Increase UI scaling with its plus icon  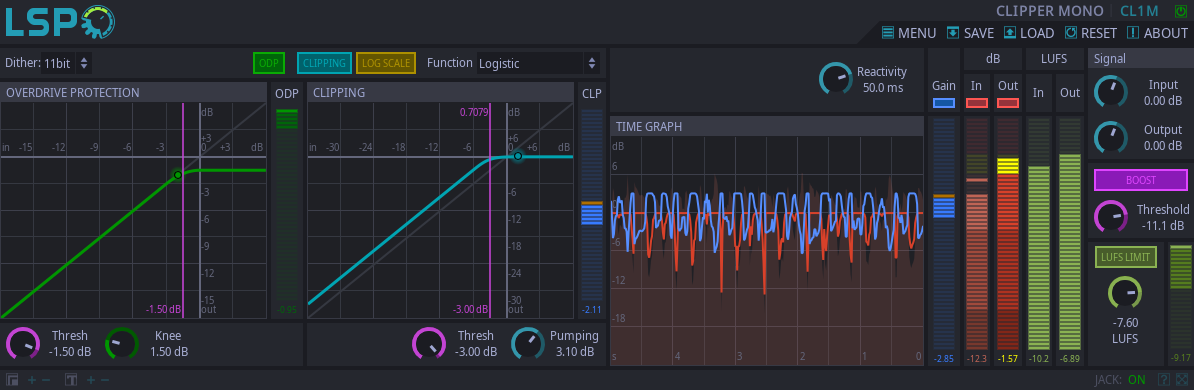coord(32,379)
